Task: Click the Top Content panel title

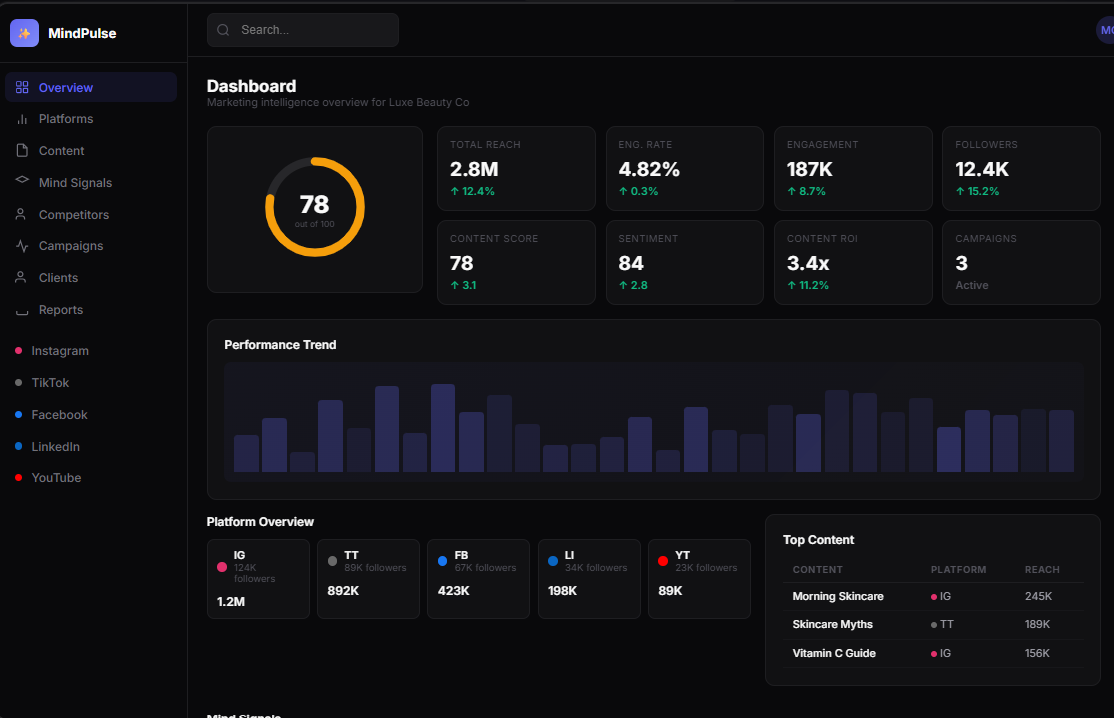Action: [818, 540]
